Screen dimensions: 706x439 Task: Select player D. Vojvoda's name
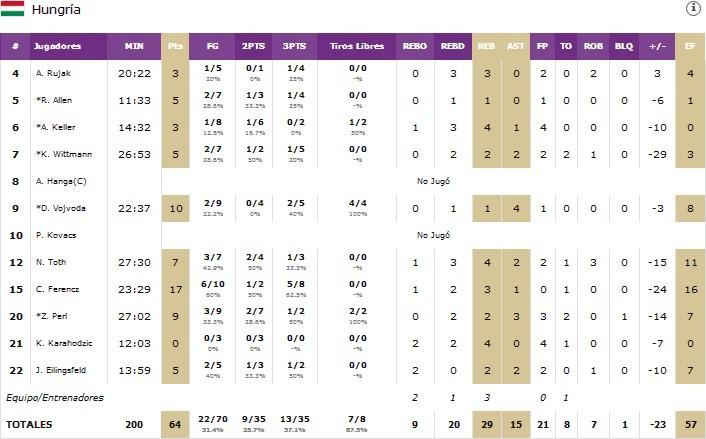click(x=56, y=208)
